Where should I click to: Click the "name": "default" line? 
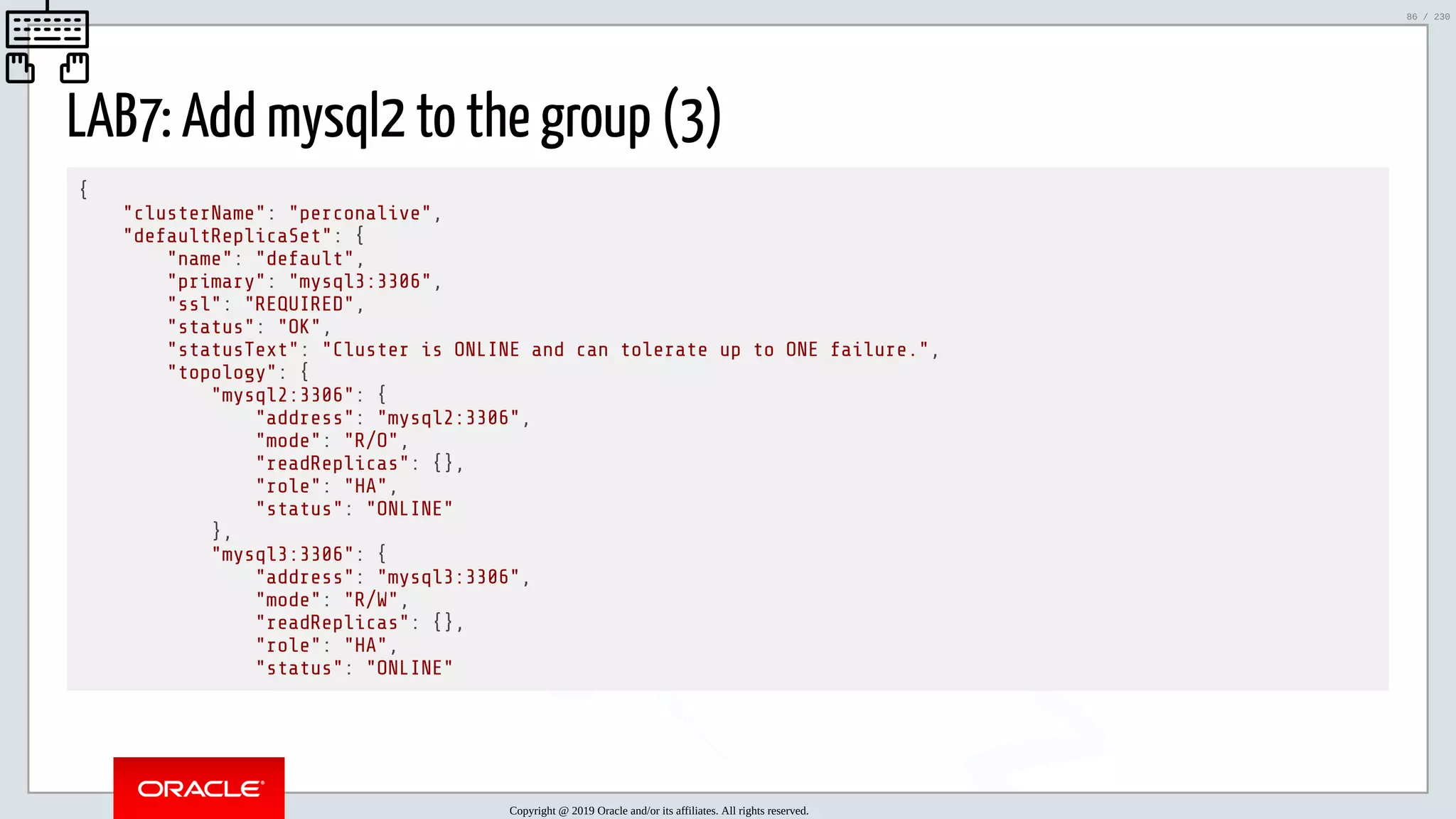coord(266,259)
